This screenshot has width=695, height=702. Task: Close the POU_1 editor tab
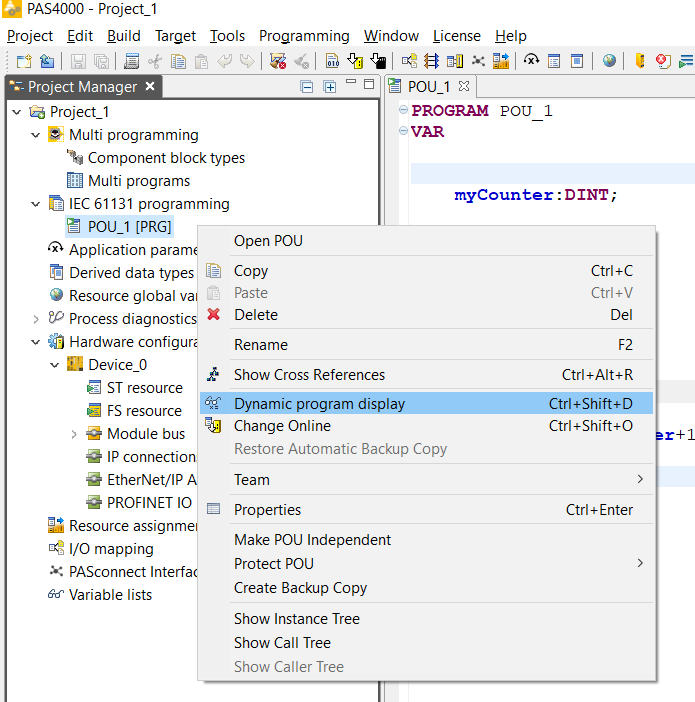(464, 86)
